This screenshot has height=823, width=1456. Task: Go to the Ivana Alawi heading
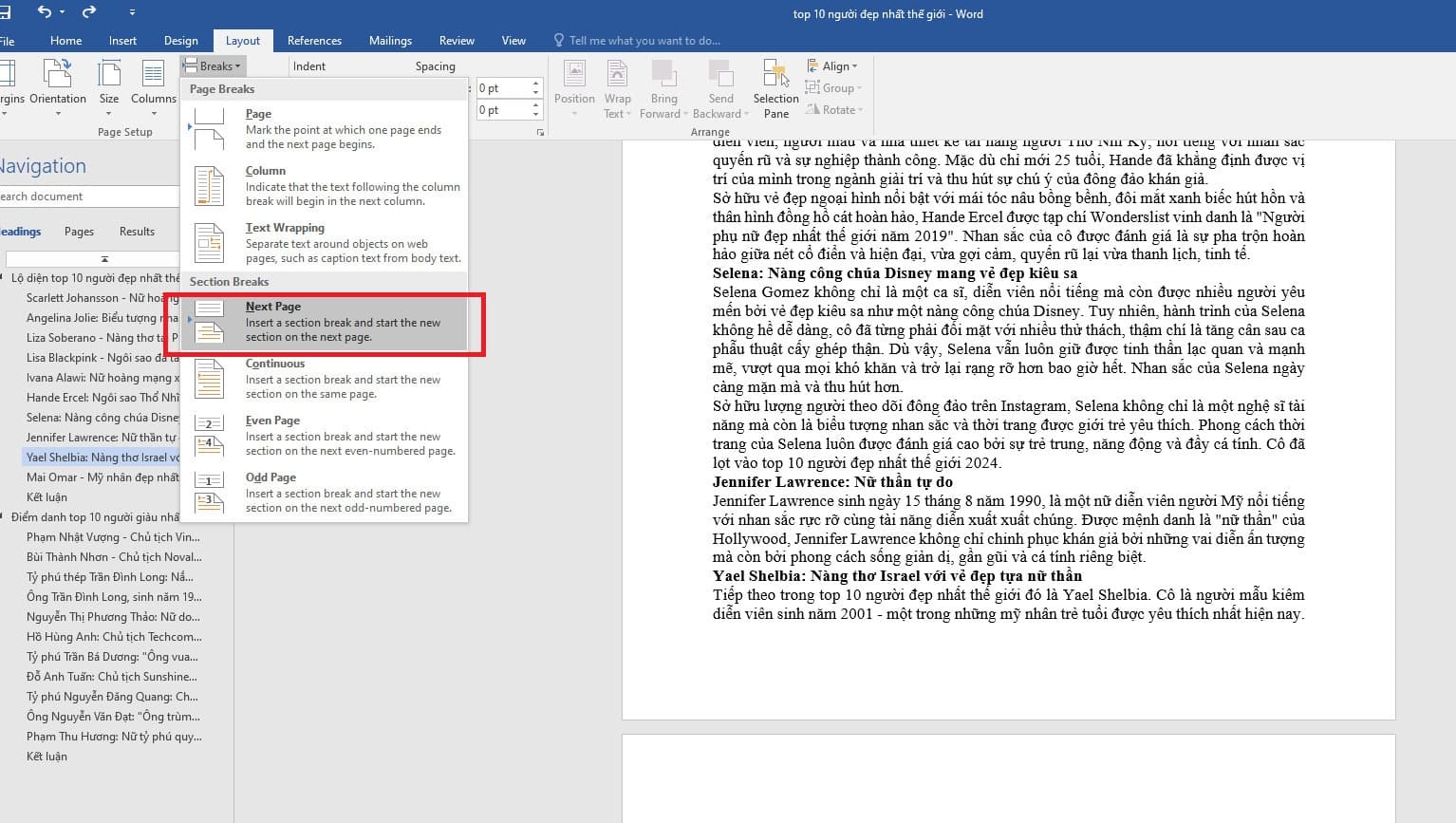pyautogui.click(x=102, y=378)
